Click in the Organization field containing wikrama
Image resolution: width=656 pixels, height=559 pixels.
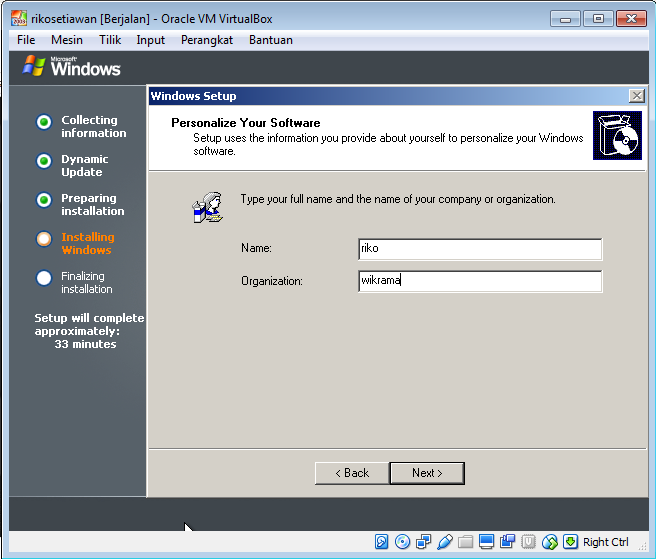(480, 281)
